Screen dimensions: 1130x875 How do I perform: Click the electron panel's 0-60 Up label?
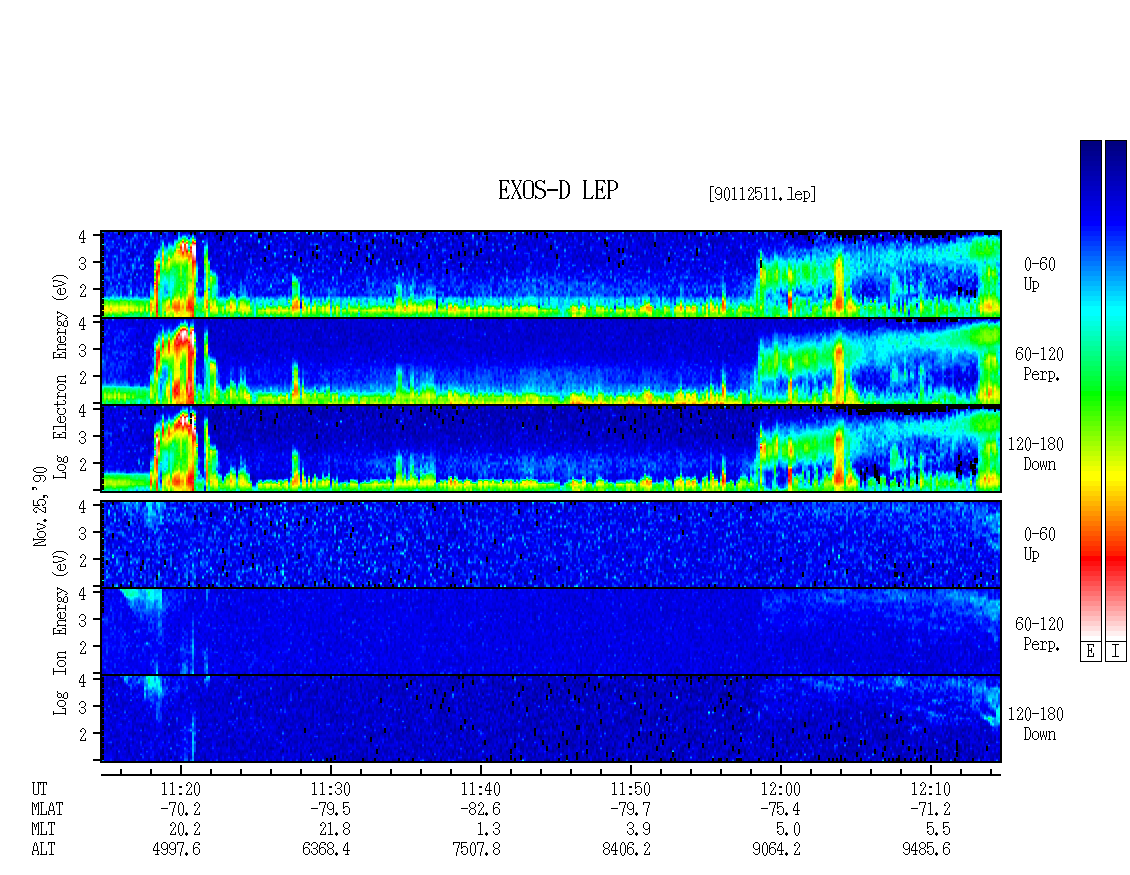pos(1039,275)
